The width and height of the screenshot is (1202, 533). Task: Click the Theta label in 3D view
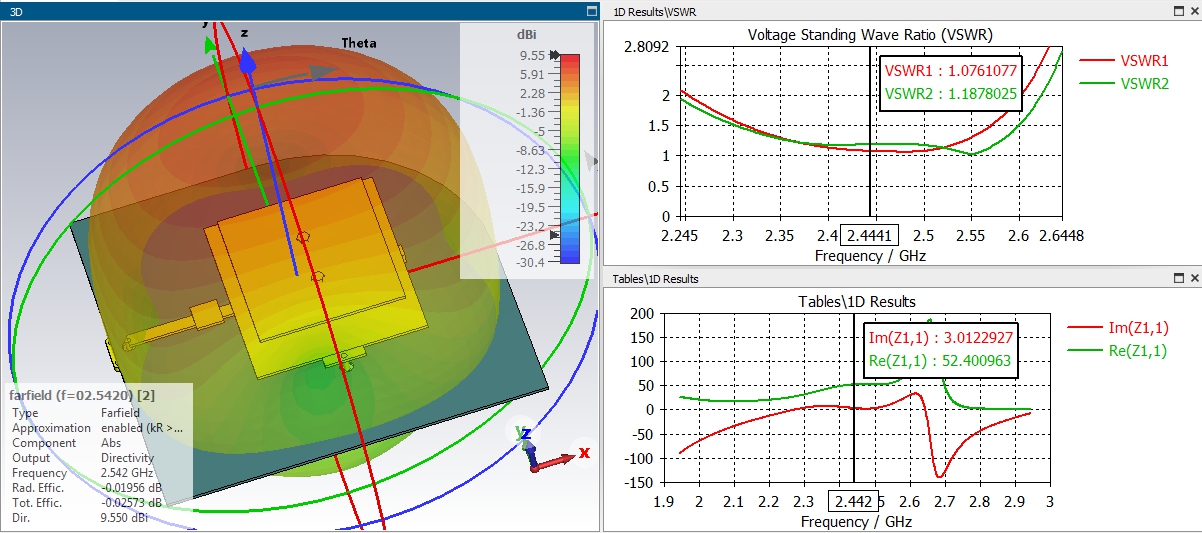point(359,43)
